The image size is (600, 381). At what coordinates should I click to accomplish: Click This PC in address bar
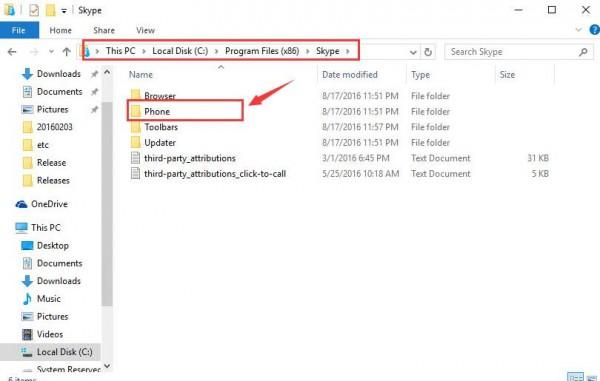121,51
